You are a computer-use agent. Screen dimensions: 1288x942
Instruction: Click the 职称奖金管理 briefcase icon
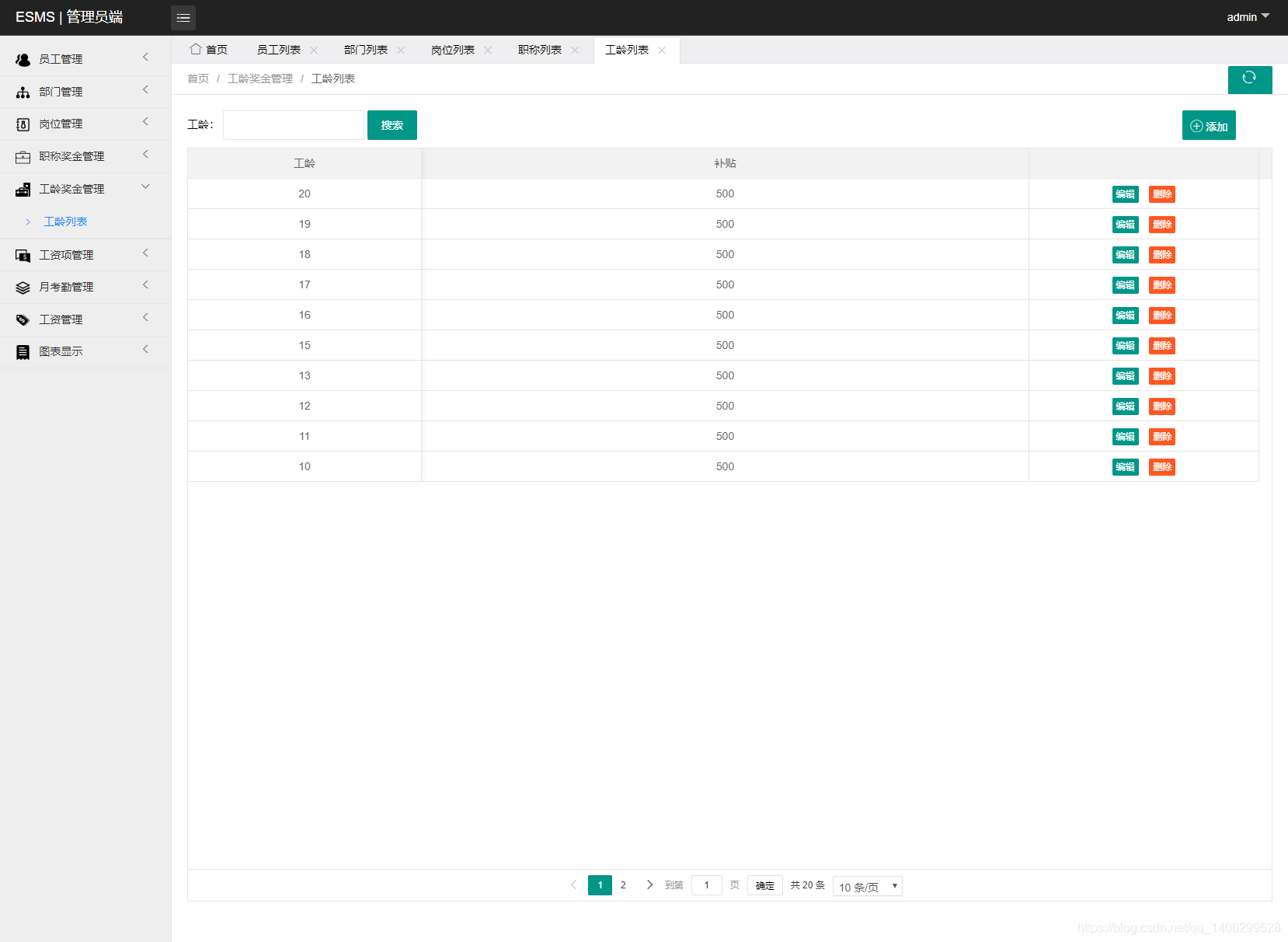coord(23,157)
